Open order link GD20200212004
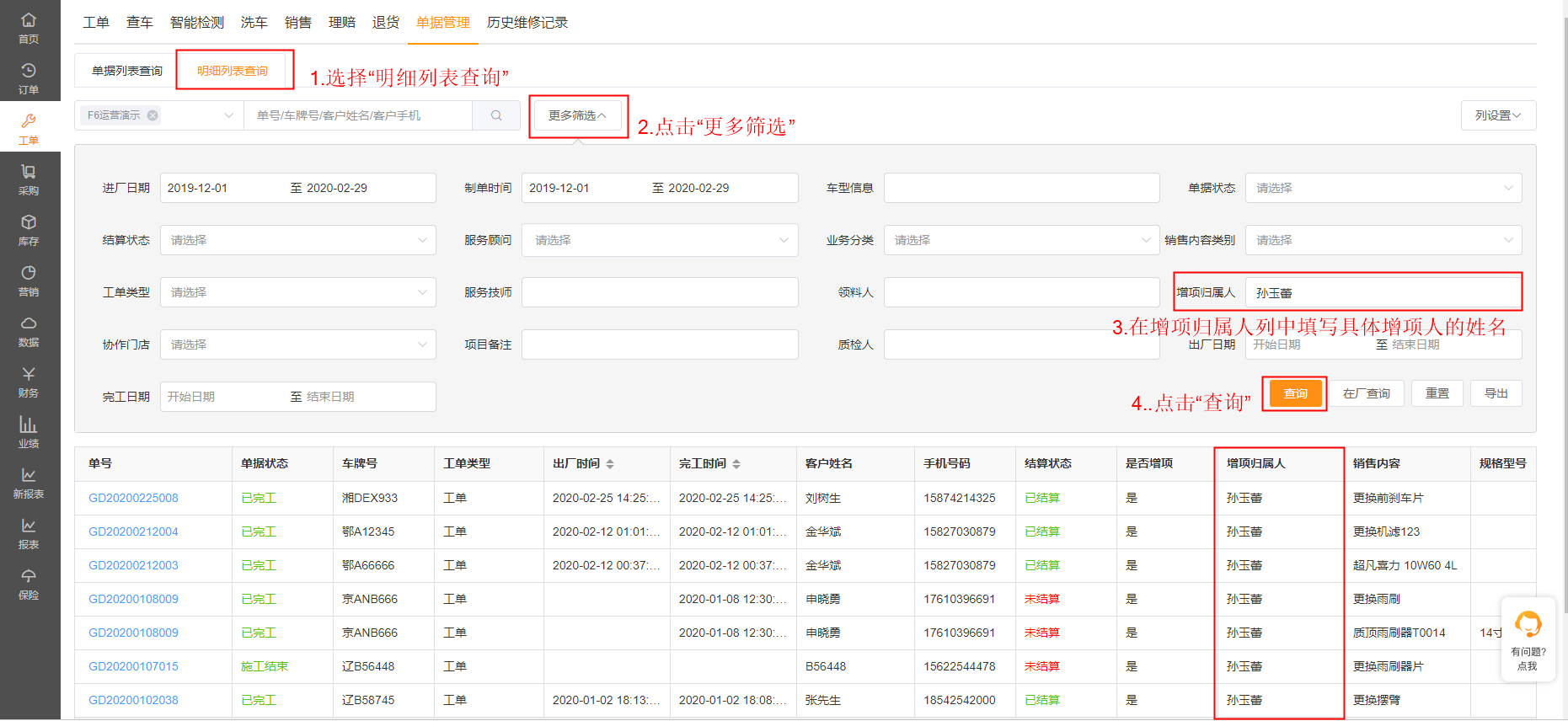Image resolution: width=1568 pixels, height=721 pixels. [133, 531]
